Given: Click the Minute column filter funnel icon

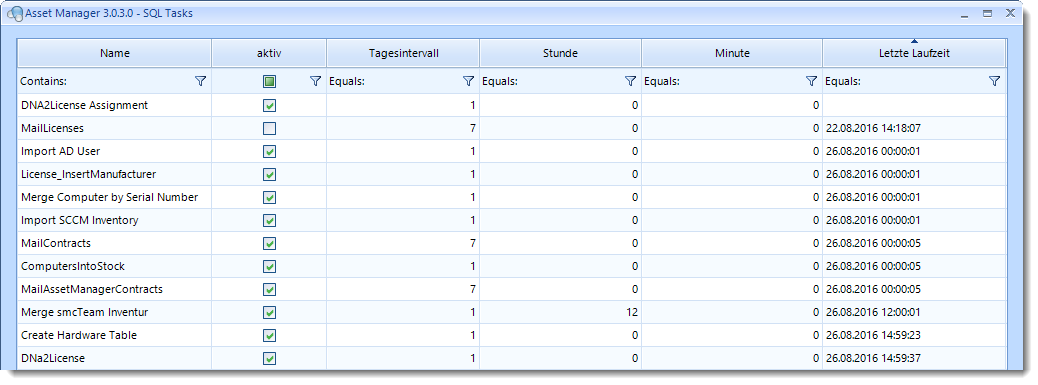Looking at the screenshot, I should coord(812,81).
